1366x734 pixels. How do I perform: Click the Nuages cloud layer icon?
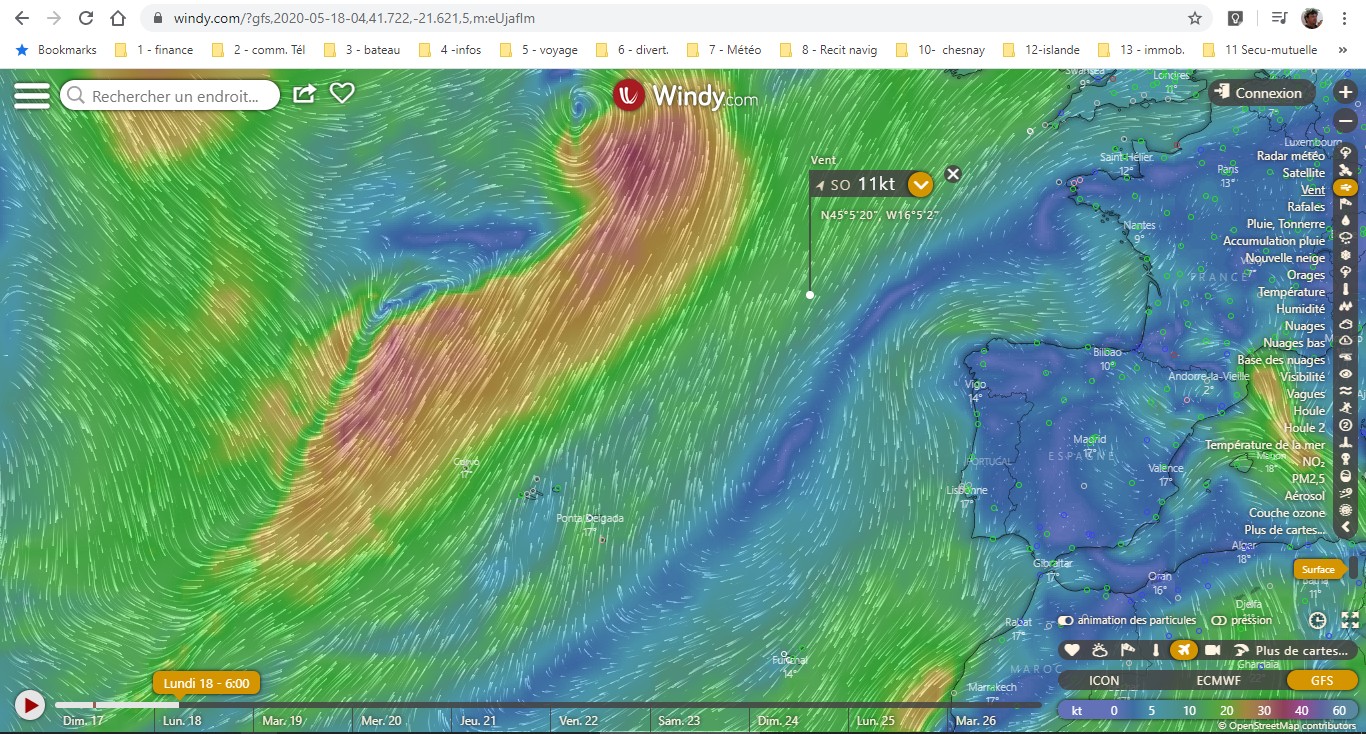pyautogui.click(x=1345, y=325)
